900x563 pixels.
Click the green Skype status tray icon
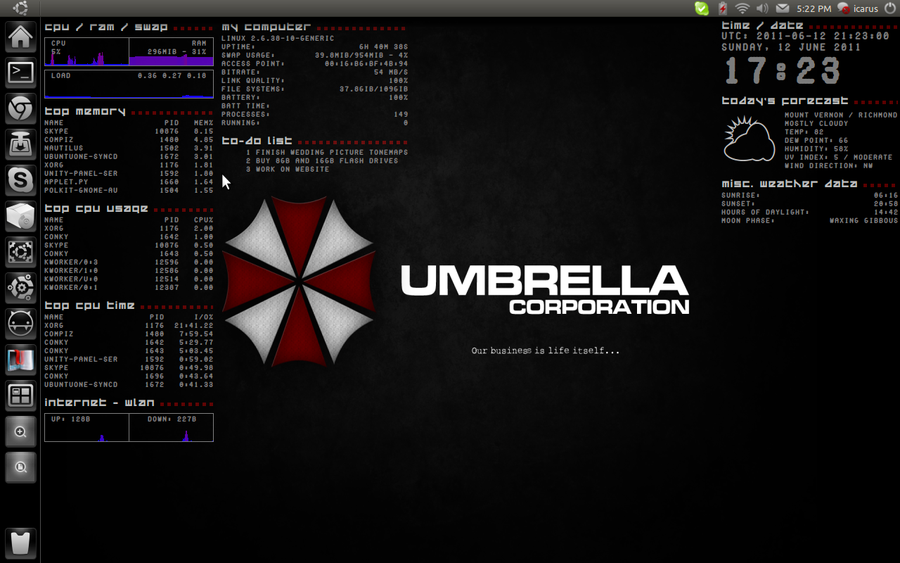(702, 8)
